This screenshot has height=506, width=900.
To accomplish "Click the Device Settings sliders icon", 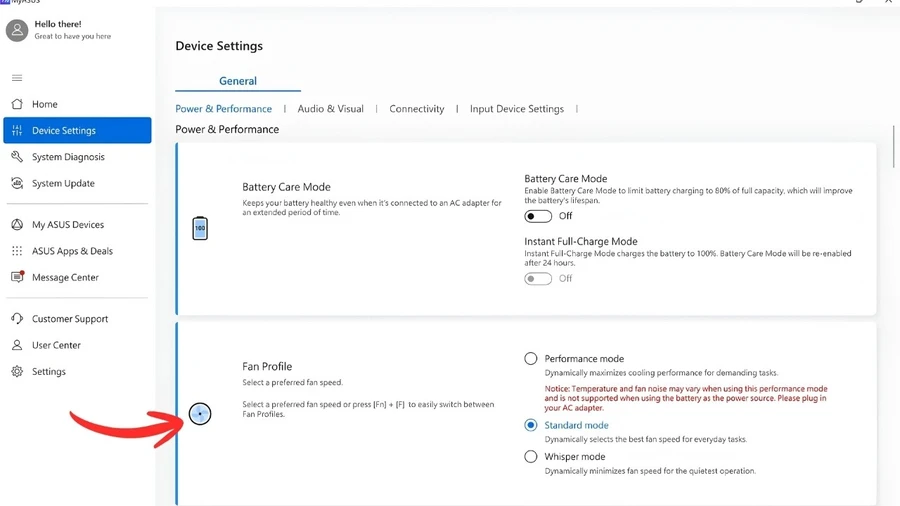I will [17, 130].
